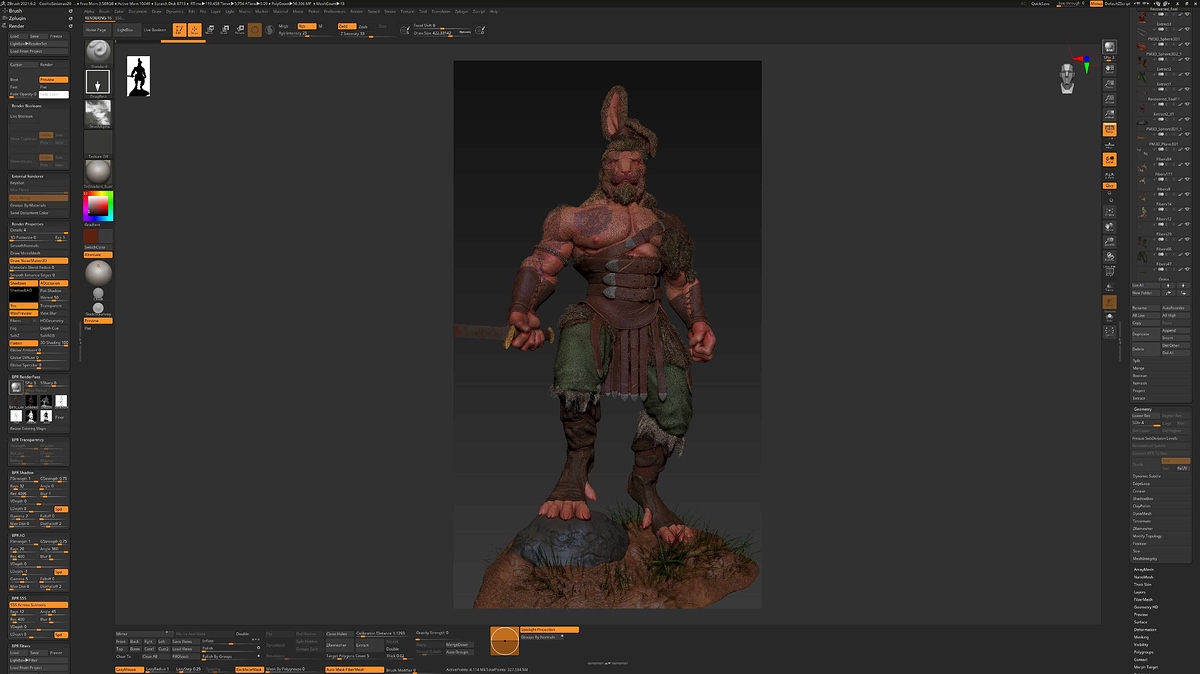The width and height of the screenshot is (1200, 674).
Task: Open the DragRect stroke picker
Action: 98,82
